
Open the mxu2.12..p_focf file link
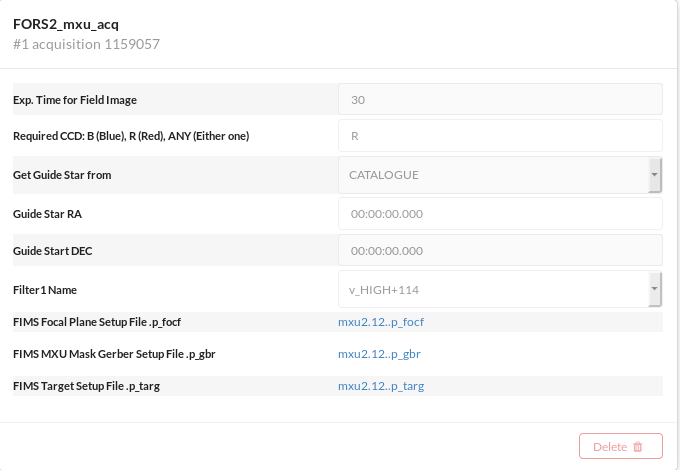pyautogui.click(x=381, y=322)
